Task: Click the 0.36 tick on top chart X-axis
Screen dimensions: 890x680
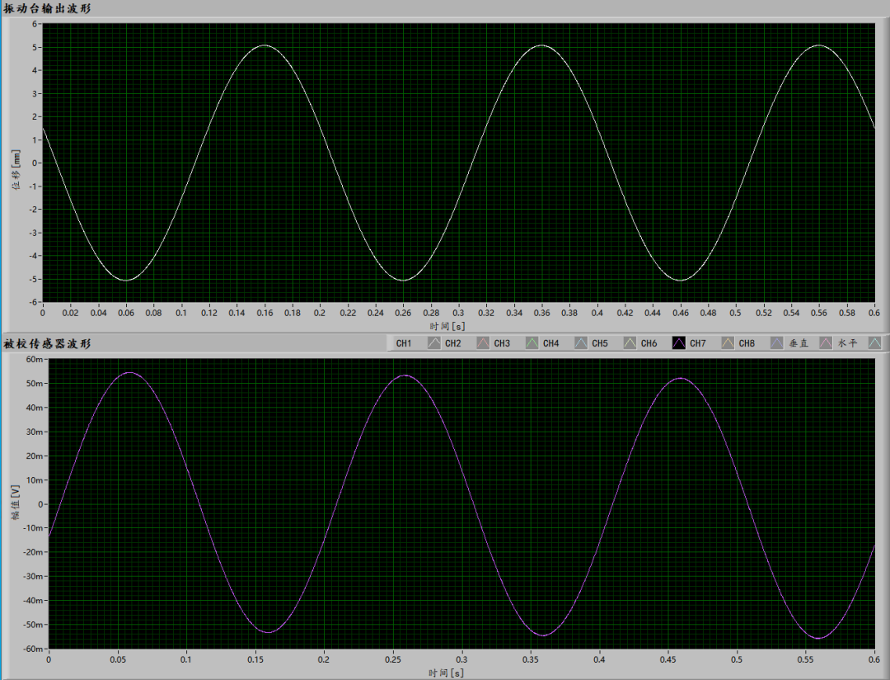Action: tap(542, 313)
